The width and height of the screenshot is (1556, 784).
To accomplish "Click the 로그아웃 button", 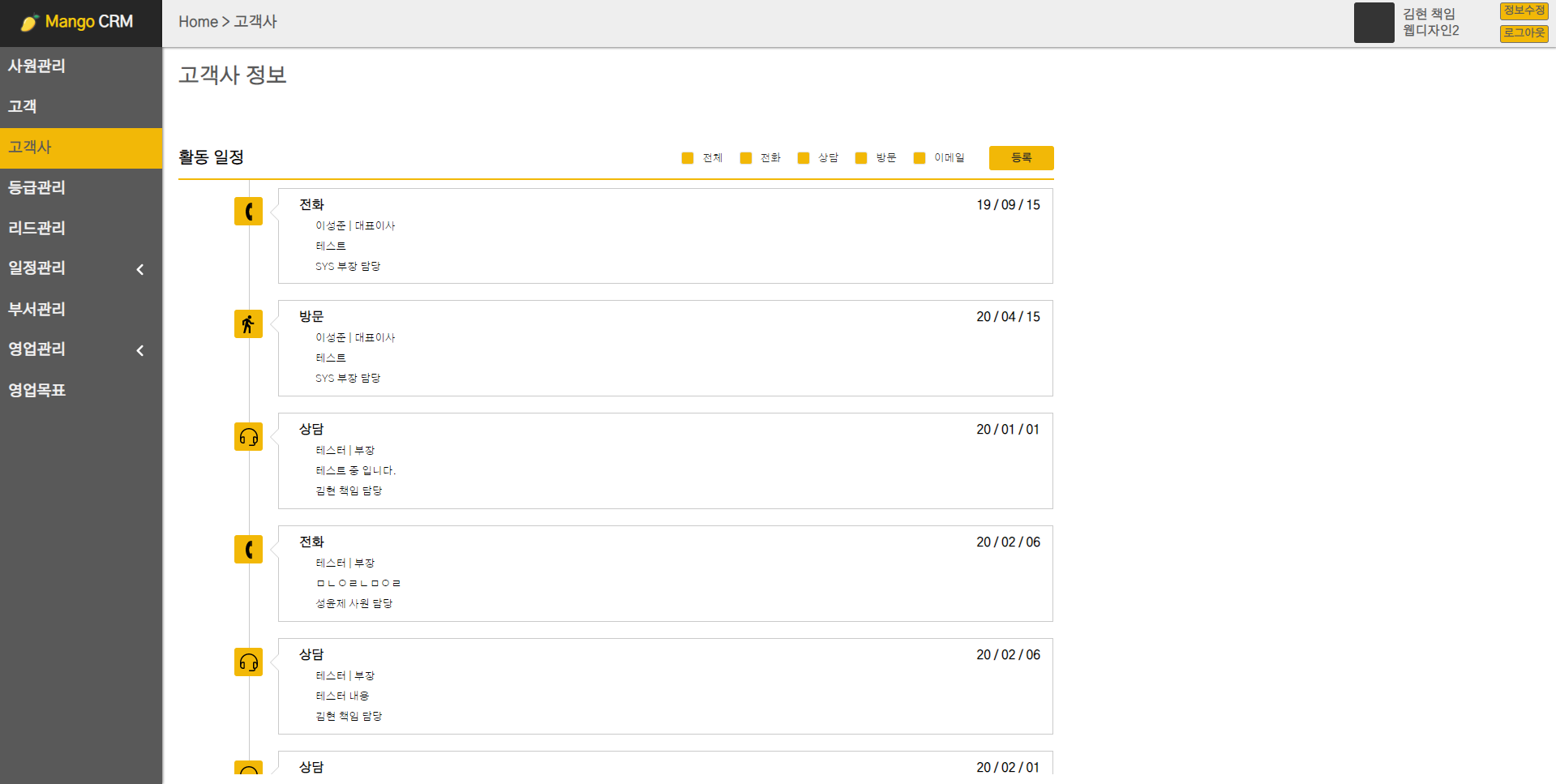I will (x=1523, y=33).
